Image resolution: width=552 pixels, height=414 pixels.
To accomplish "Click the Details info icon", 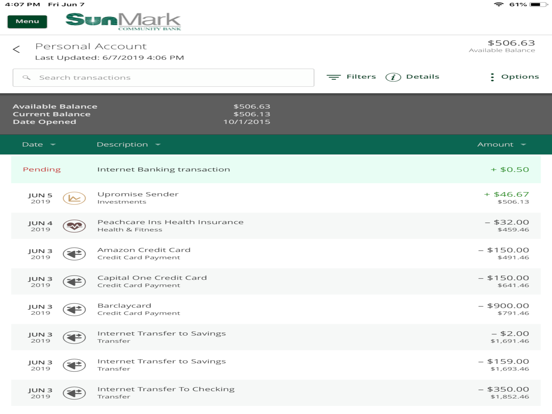I will point(393,77).
